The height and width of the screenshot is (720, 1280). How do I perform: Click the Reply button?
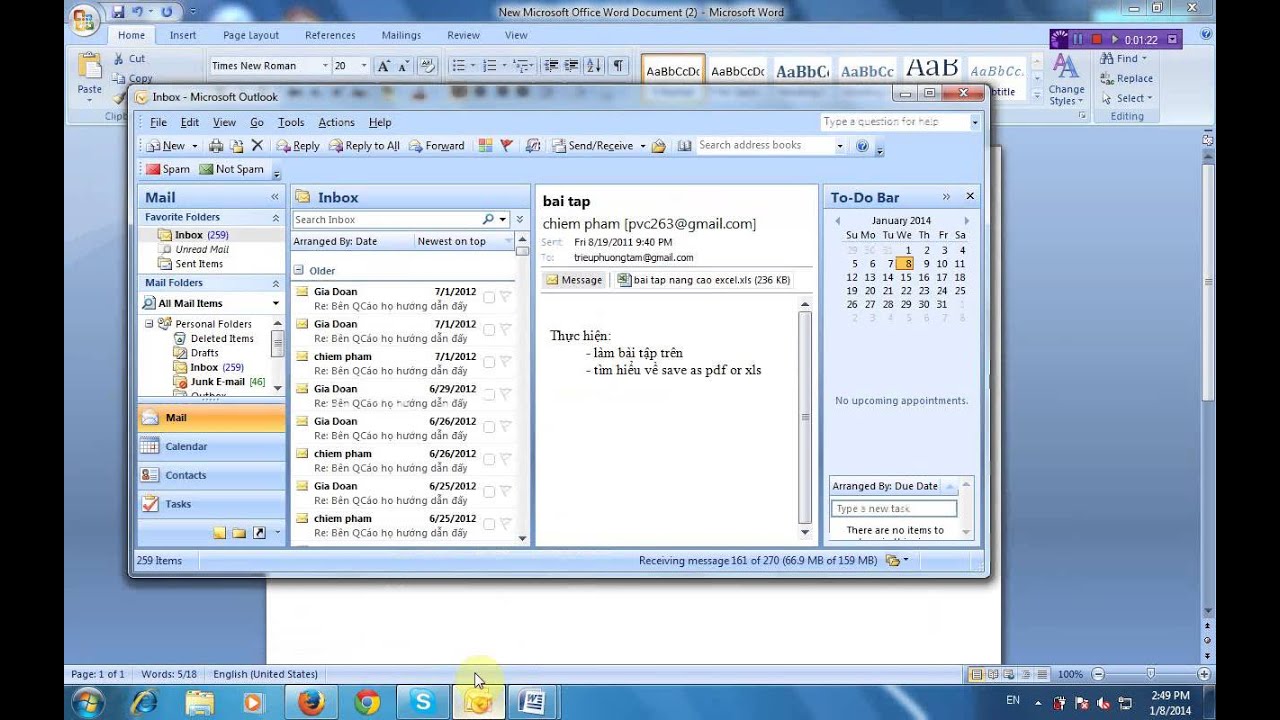pyautogui.click(x=298, y=146)
